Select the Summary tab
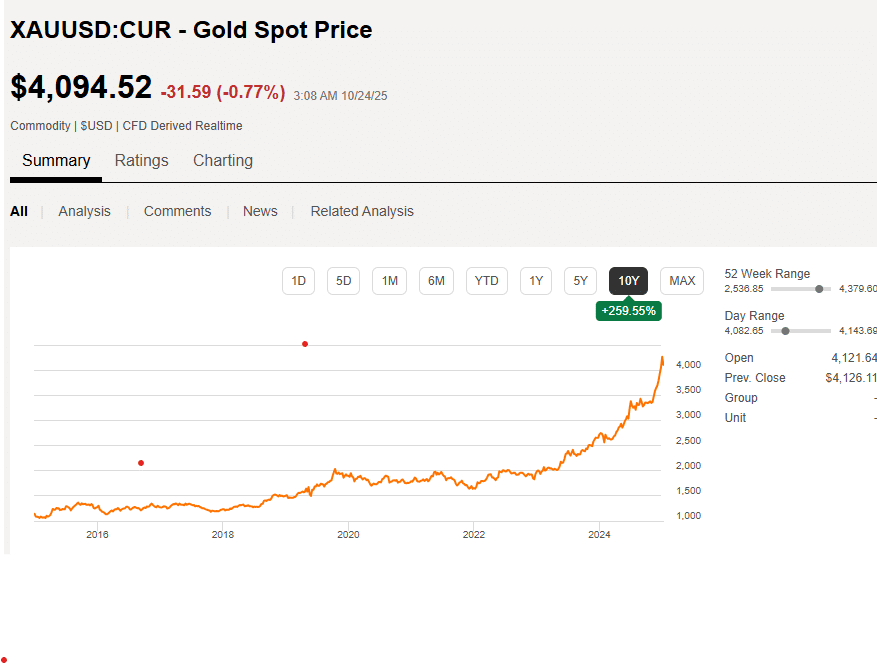Screen dimensions: 877x664 tap(56, 161)
